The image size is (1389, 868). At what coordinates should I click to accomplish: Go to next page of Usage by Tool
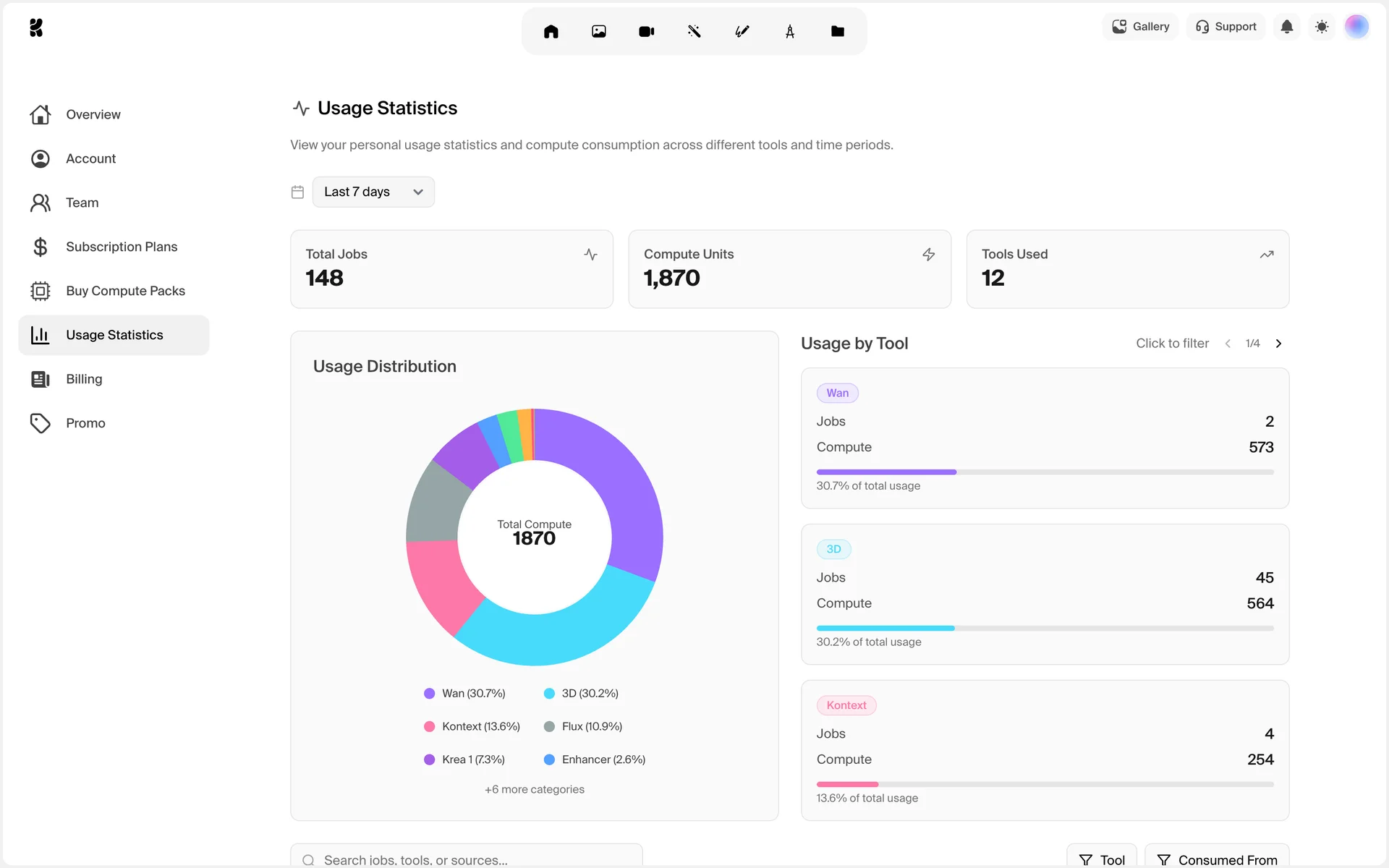tap(1278, 344)
